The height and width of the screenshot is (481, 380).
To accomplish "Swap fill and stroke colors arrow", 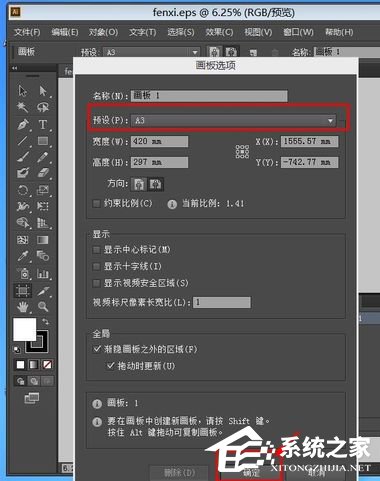I will point(45,322).
